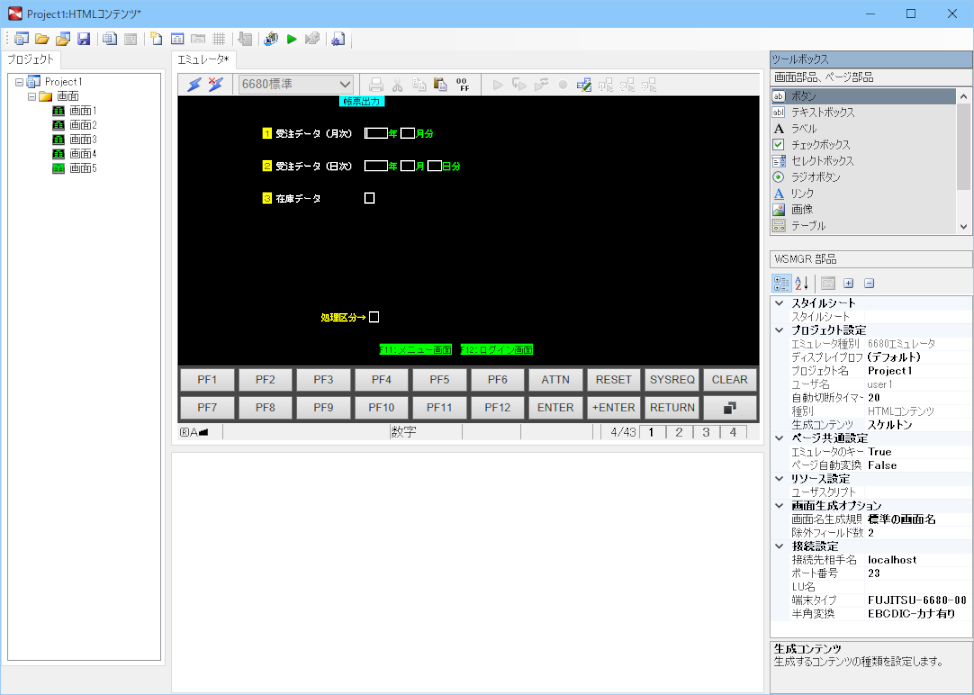The width and height of the screenshot is (974, 695).
Task: Click the new project icon in main toolbar
Action: point(21,39)
